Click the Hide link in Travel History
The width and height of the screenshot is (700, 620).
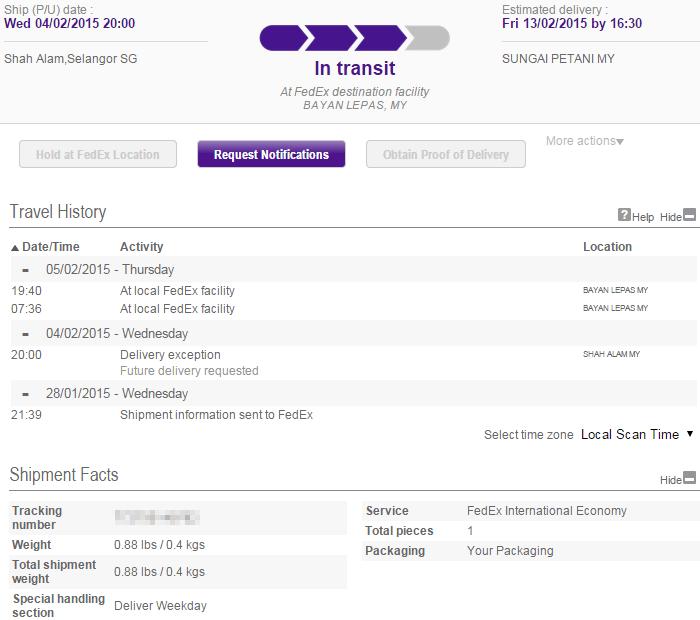671,217
